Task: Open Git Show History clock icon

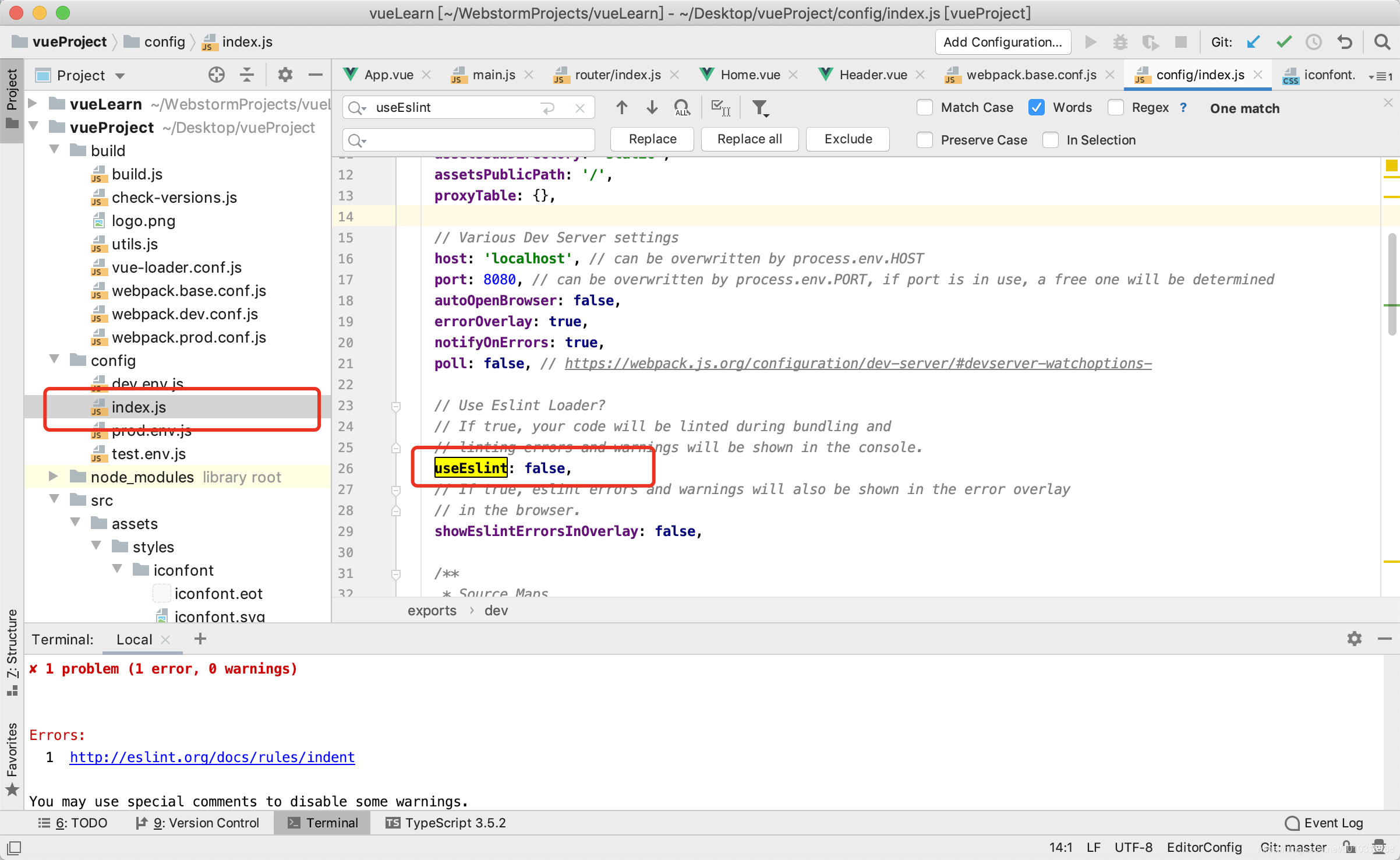Action: (x=1314, y=42)
